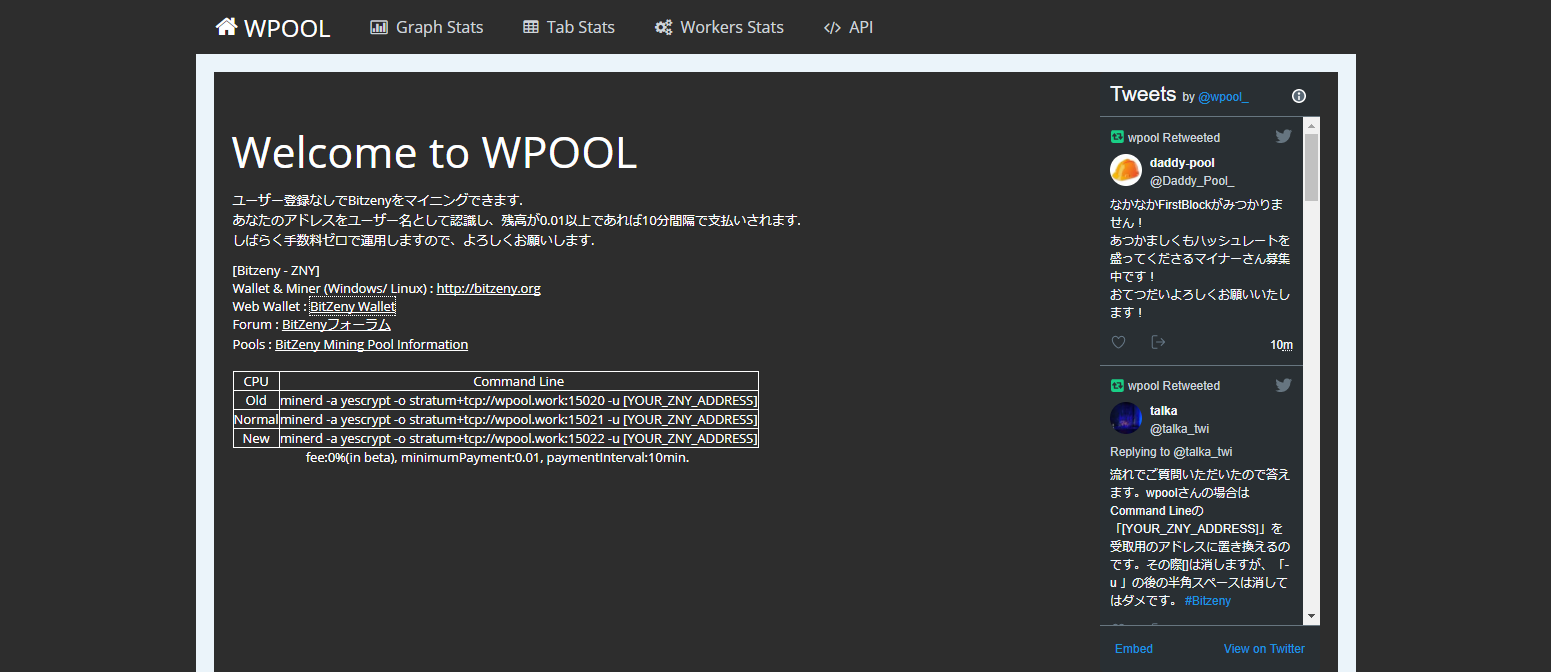Viewport: 1551px width, 672px height.
Task: Click the fee and minimumPayment note
Action: tap(497, 457)
